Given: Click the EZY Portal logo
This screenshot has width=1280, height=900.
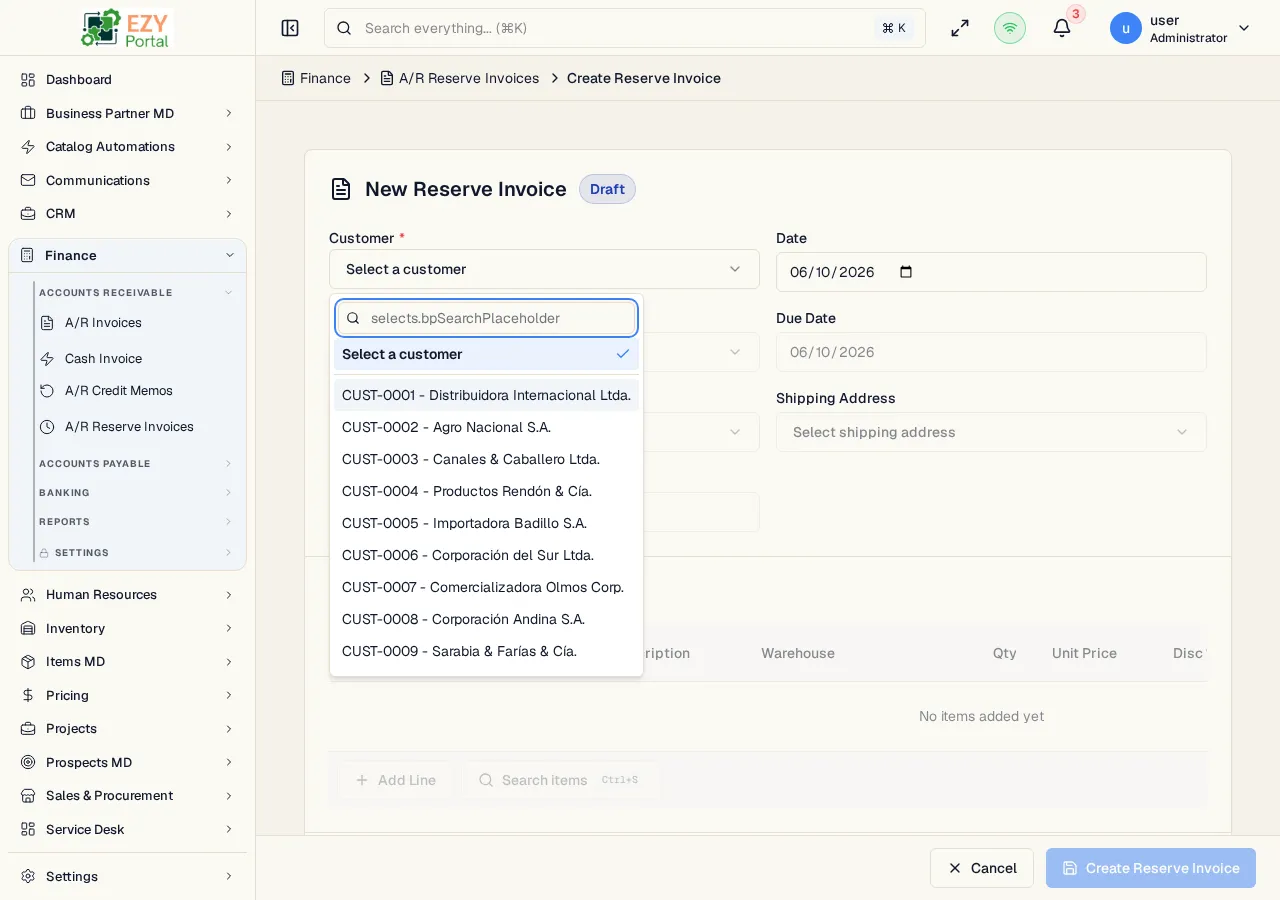Looking at the screenshot, I should [x=127, y=28].
